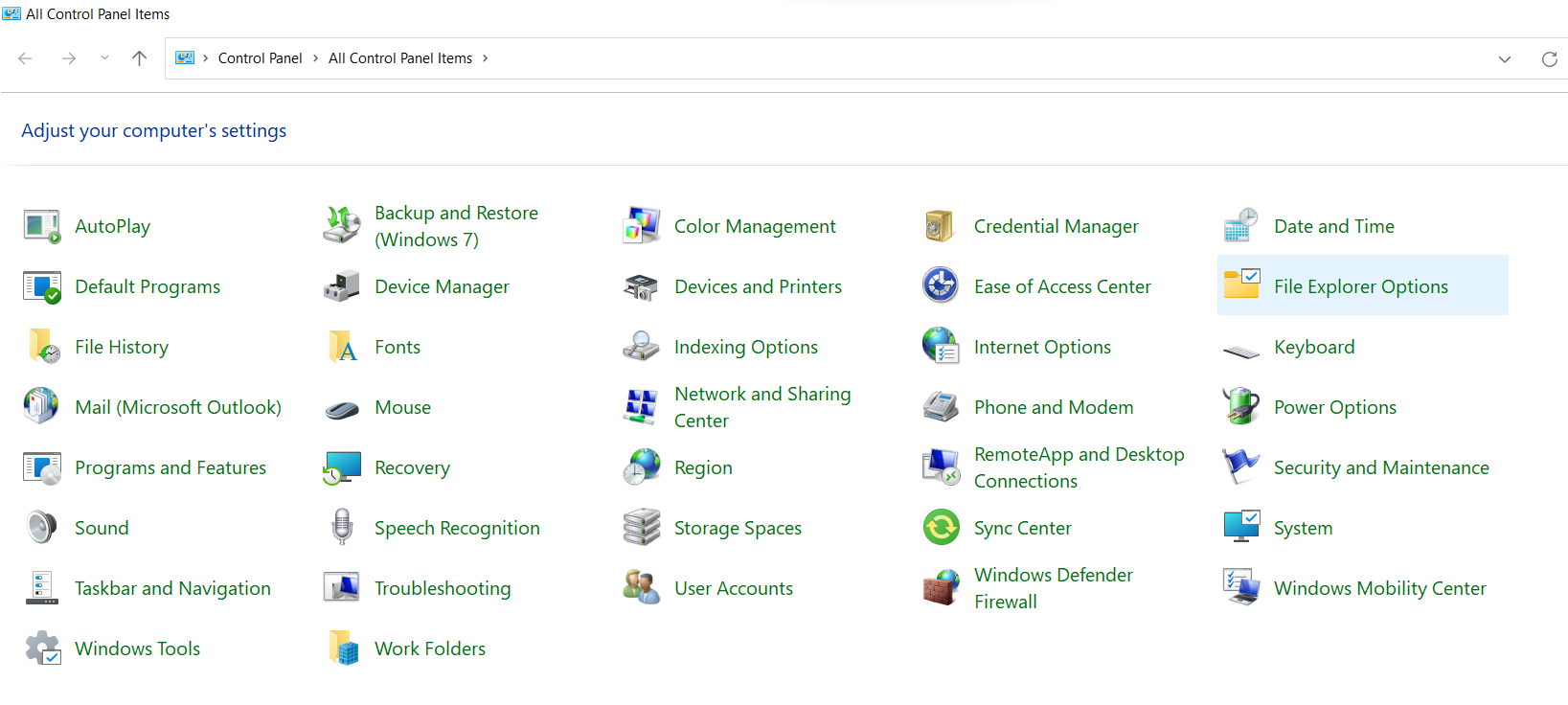Click the Sync Center green icon
The image size is (1568, 705).
pyautogui.click(x=941, y=528)
